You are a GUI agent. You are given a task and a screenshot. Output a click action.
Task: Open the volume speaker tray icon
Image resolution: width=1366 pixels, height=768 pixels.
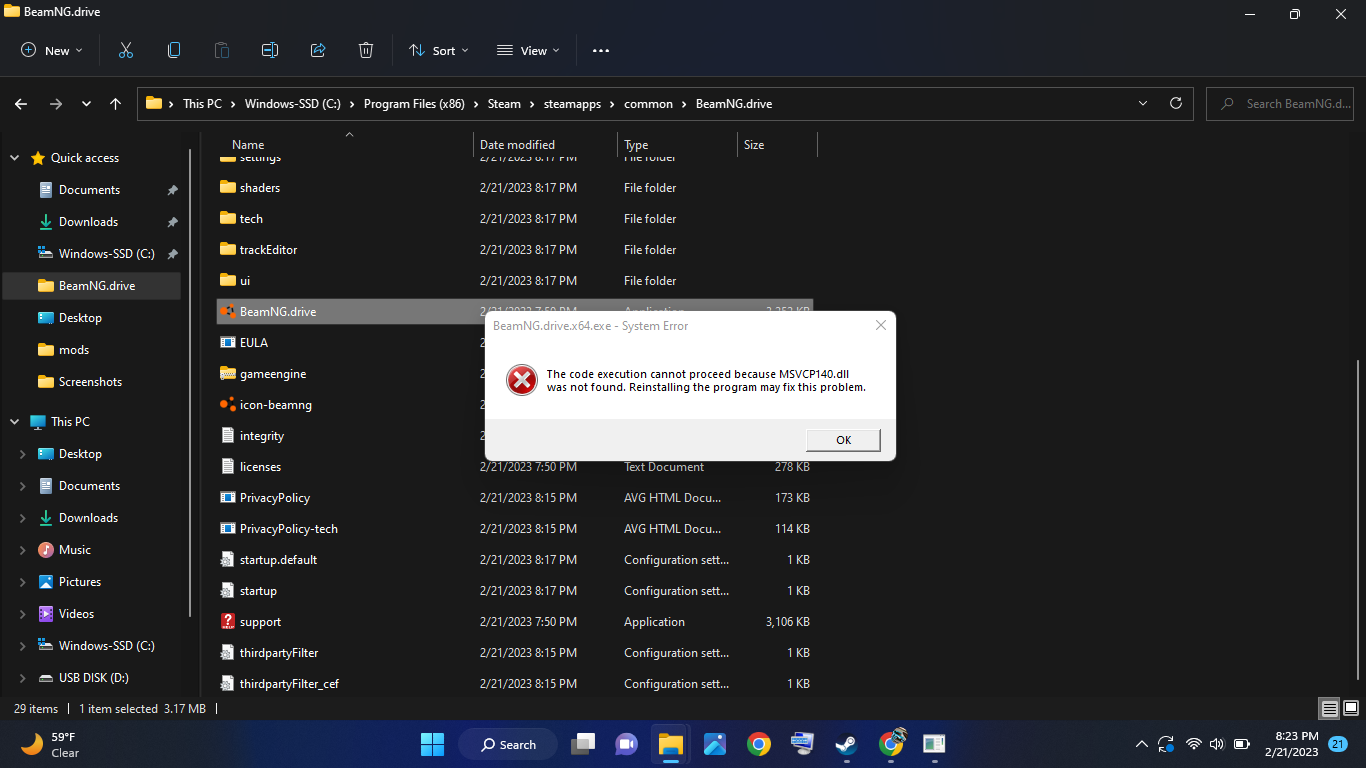(1217, 744)
